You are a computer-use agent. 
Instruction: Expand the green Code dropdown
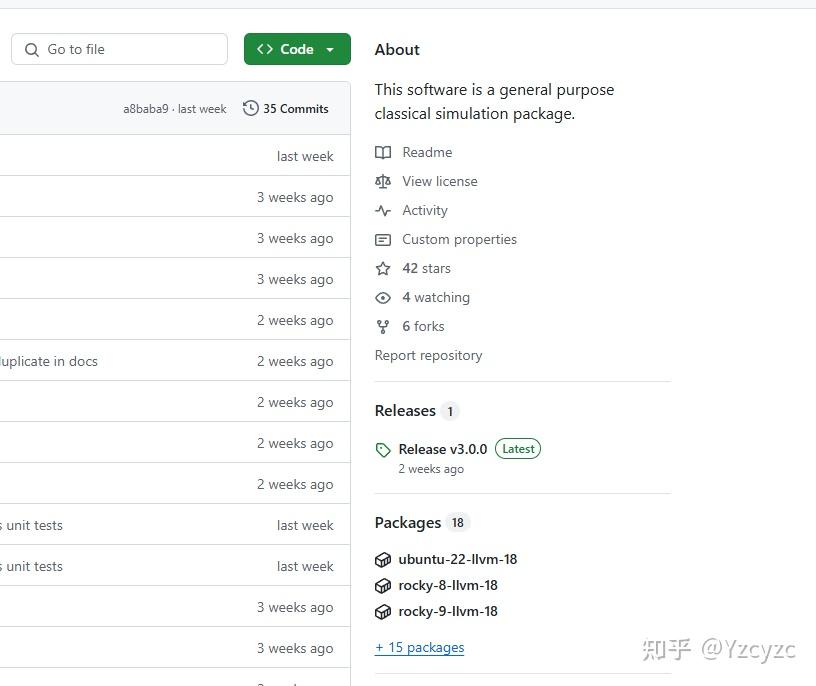tap(297, 49)
